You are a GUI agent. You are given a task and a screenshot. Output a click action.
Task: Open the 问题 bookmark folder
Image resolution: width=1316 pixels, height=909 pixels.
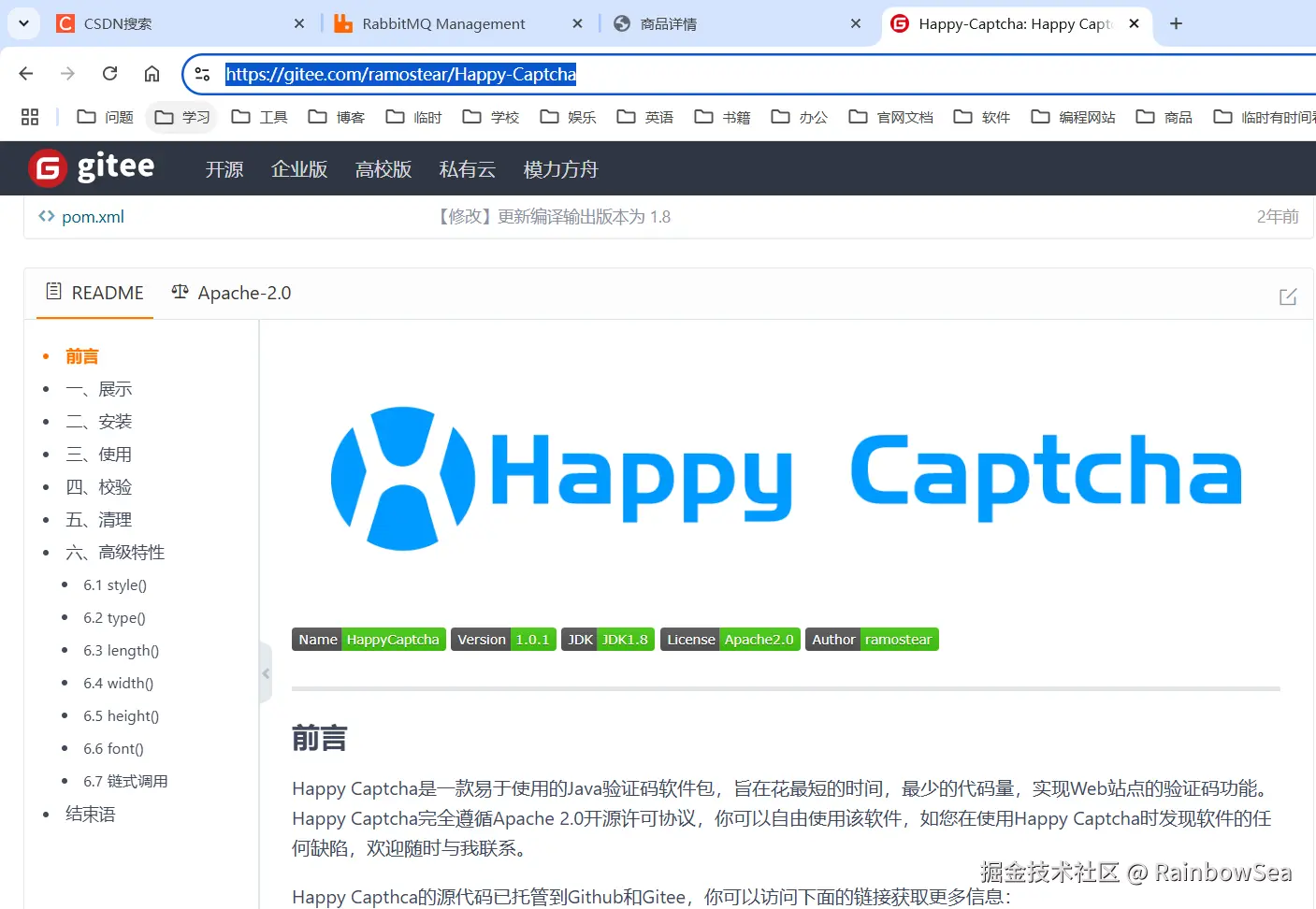click(105, 117)
